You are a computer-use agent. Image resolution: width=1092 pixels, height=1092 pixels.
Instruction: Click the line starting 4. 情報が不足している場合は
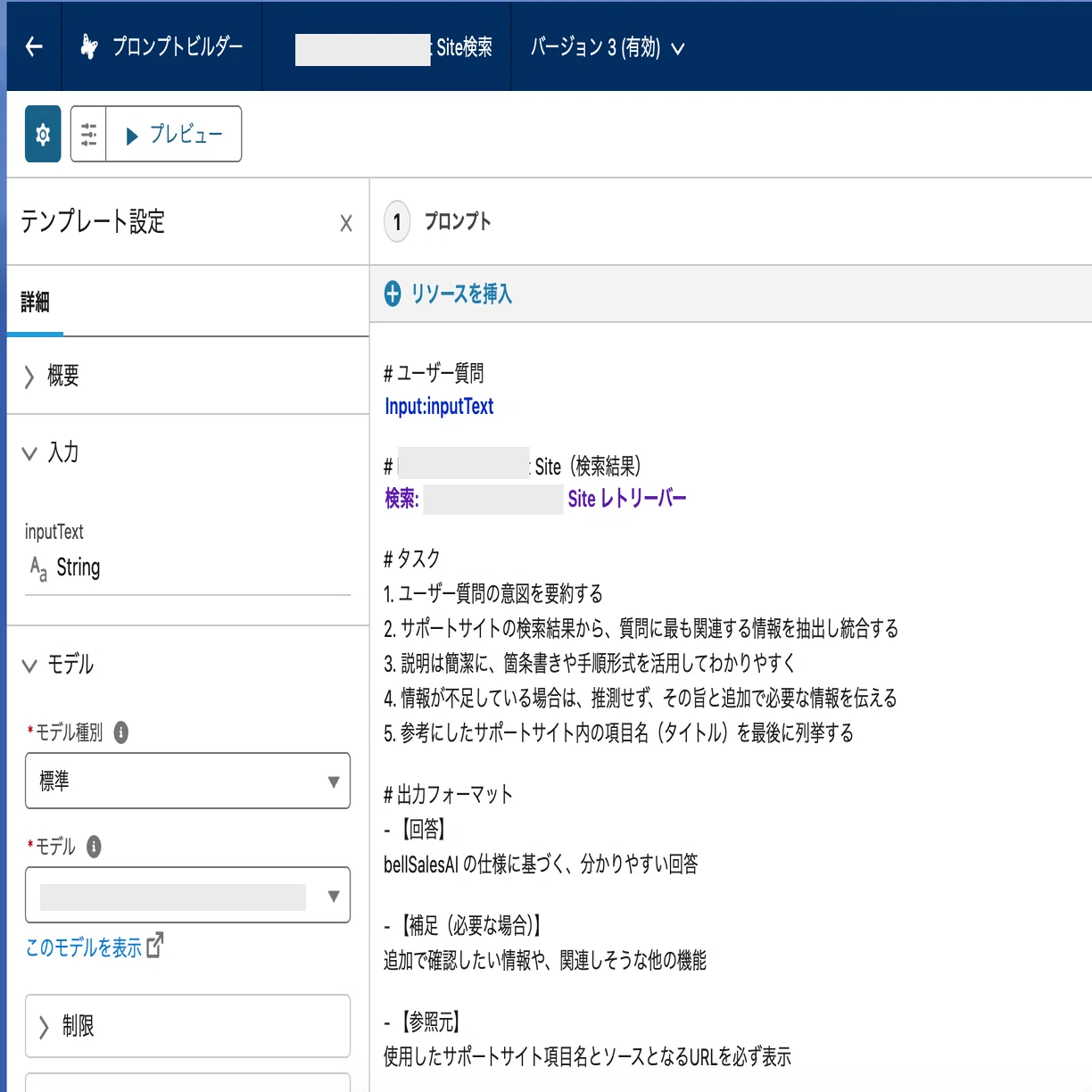pos(641,699)
